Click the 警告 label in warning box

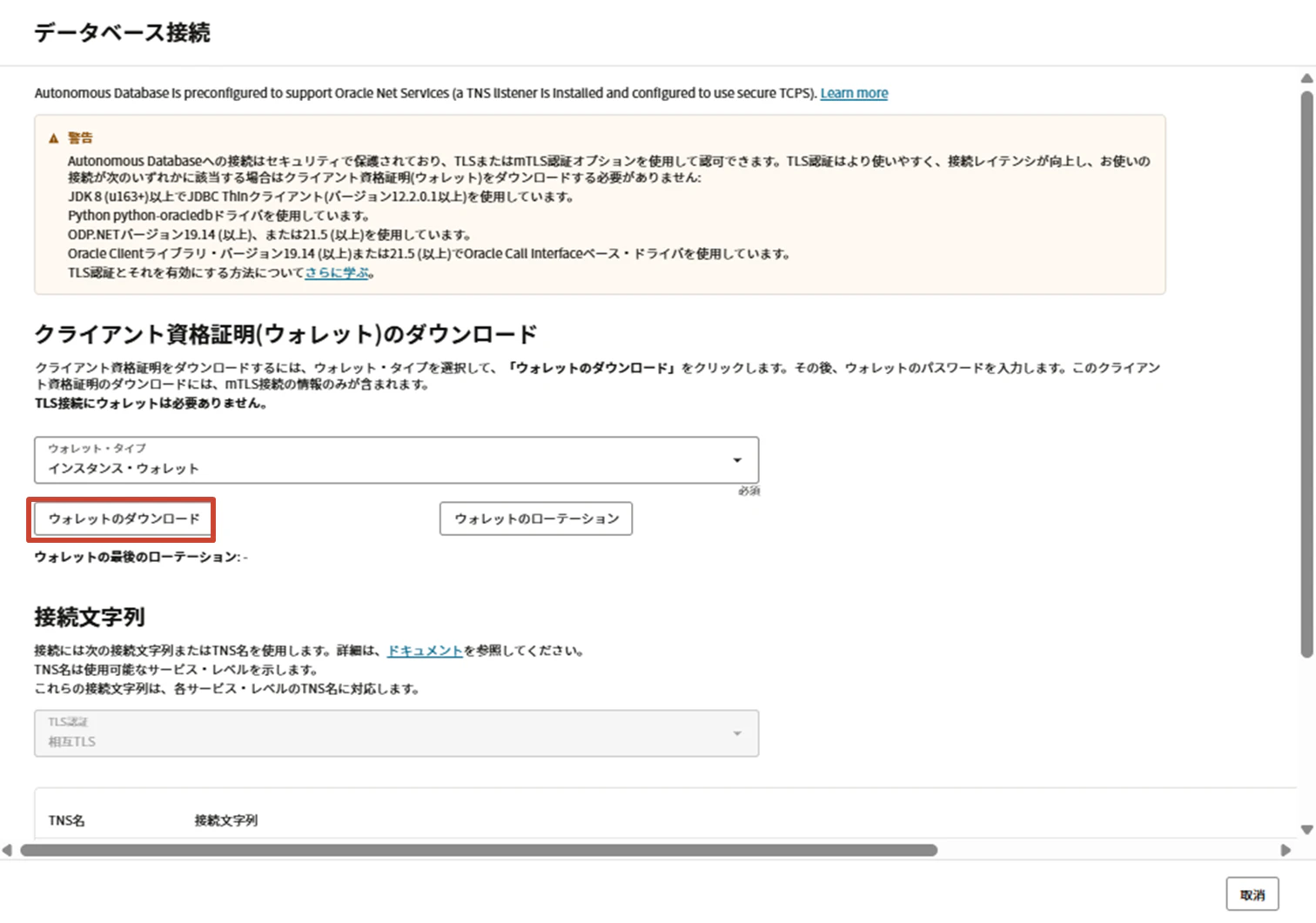tap(80, 137)
